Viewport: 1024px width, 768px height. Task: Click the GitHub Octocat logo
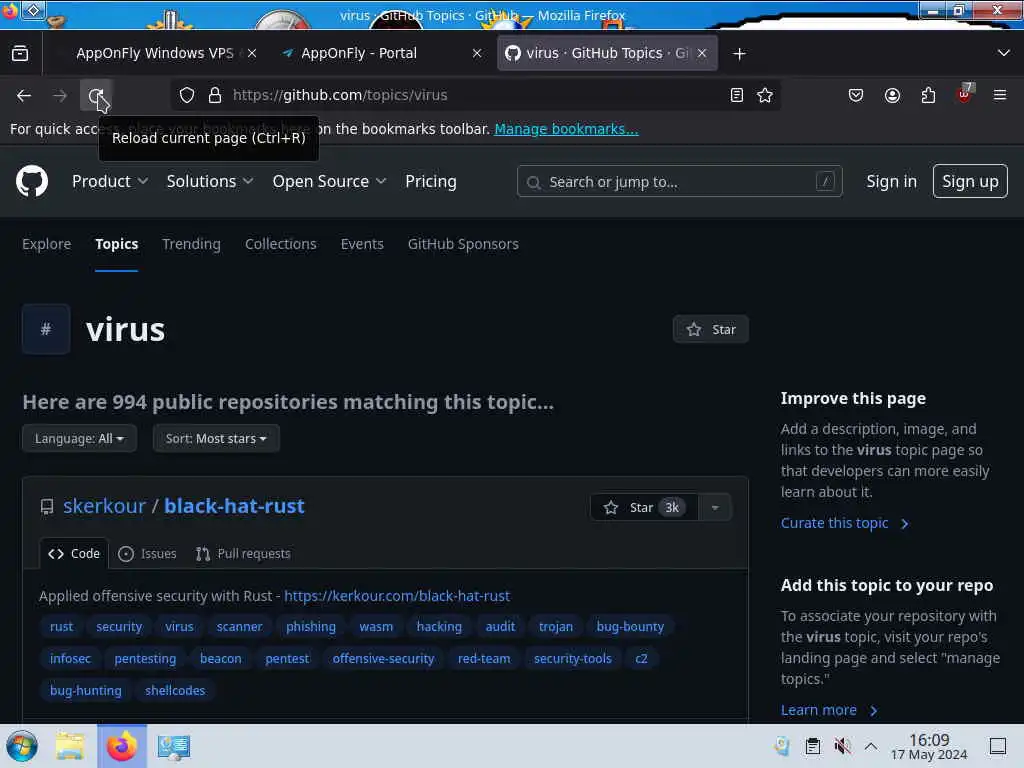click(32, 181)
